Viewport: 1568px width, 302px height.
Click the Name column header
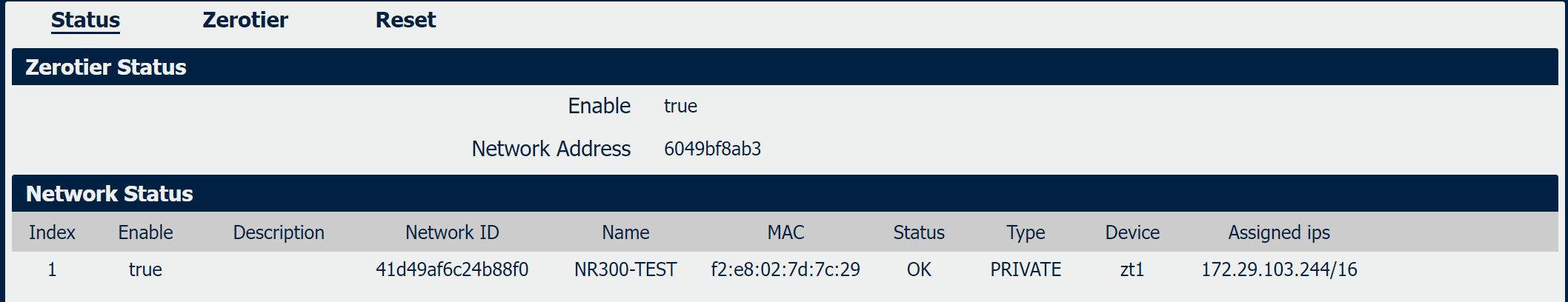(x=625, y=232)
